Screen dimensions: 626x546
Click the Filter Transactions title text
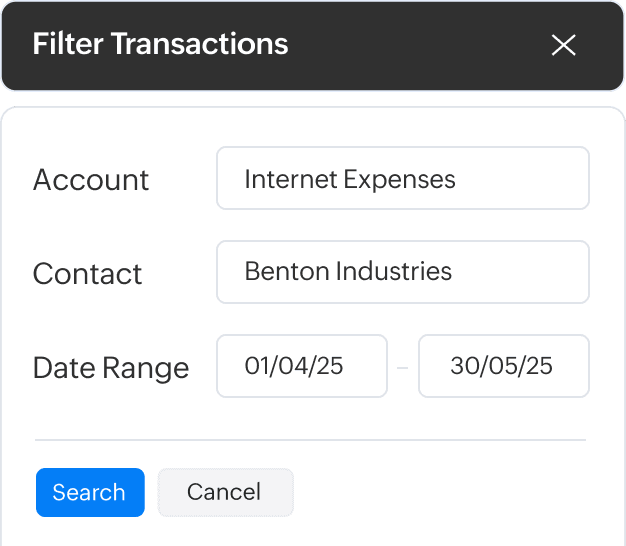[160, 44]
